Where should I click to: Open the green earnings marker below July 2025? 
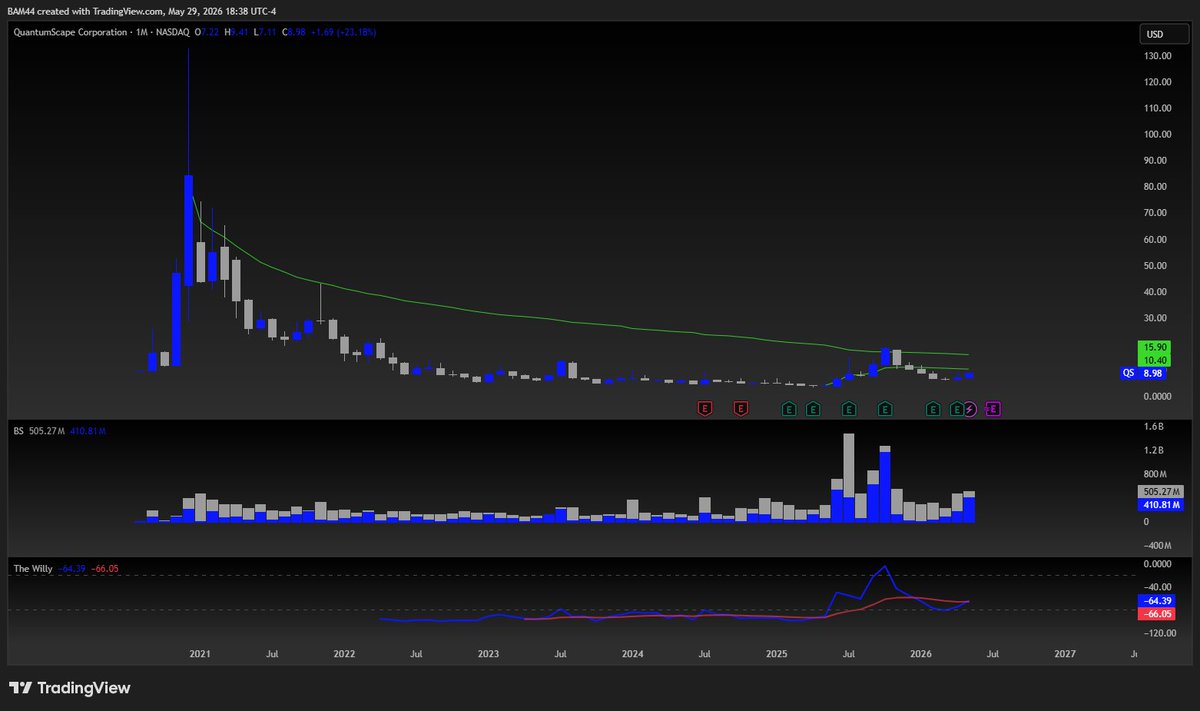point(849,408)
